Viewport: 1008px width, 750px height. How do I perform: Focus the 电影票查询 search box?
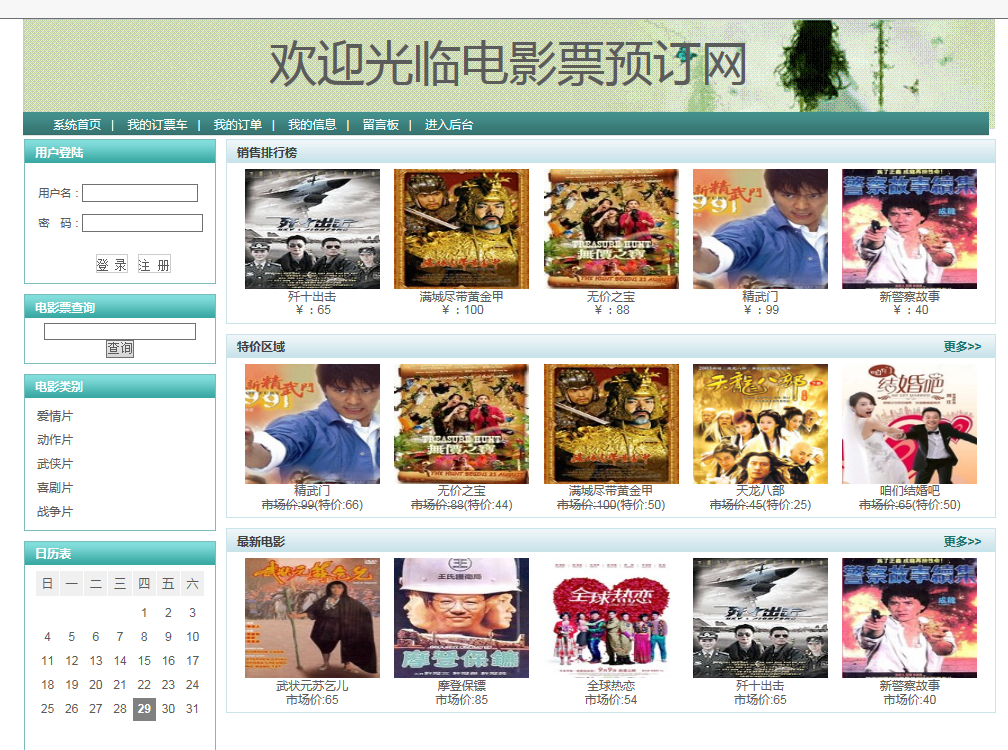point(120,331)
